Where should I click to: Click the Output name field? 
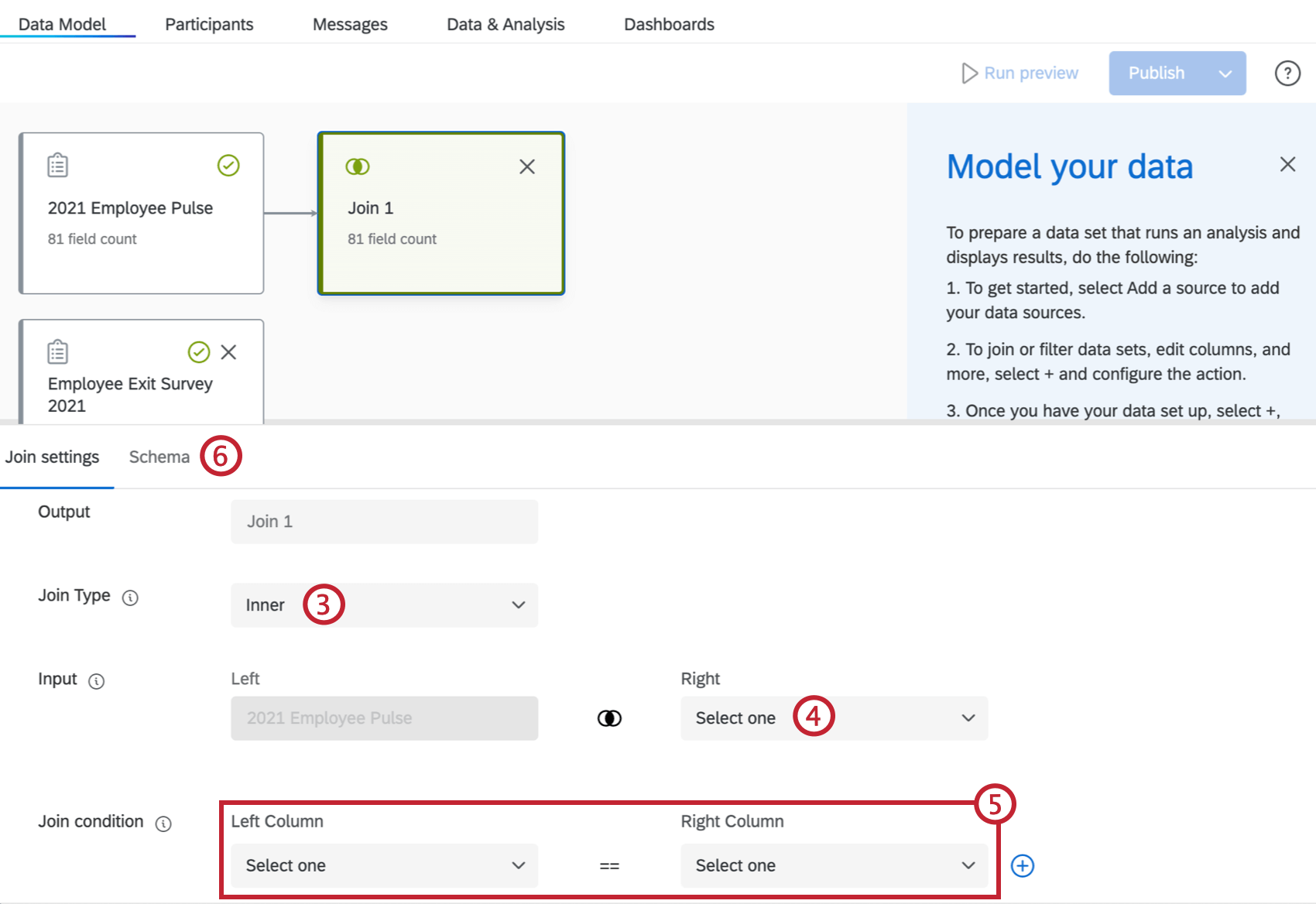click(x=384, y=522)
